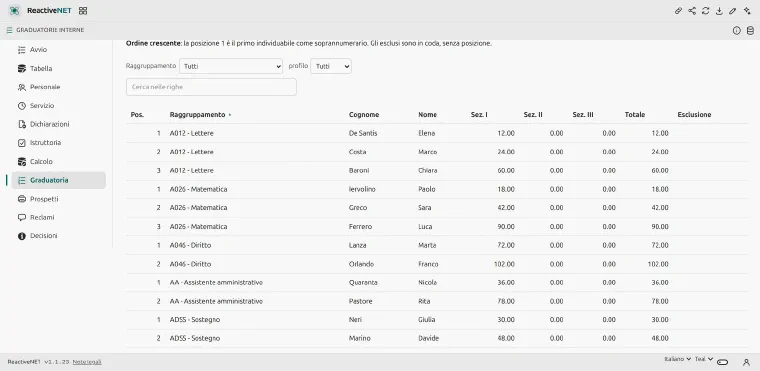Click the list icon beside Graduatorie Interne
760x371 pixels.
click(x=9, y=30)
